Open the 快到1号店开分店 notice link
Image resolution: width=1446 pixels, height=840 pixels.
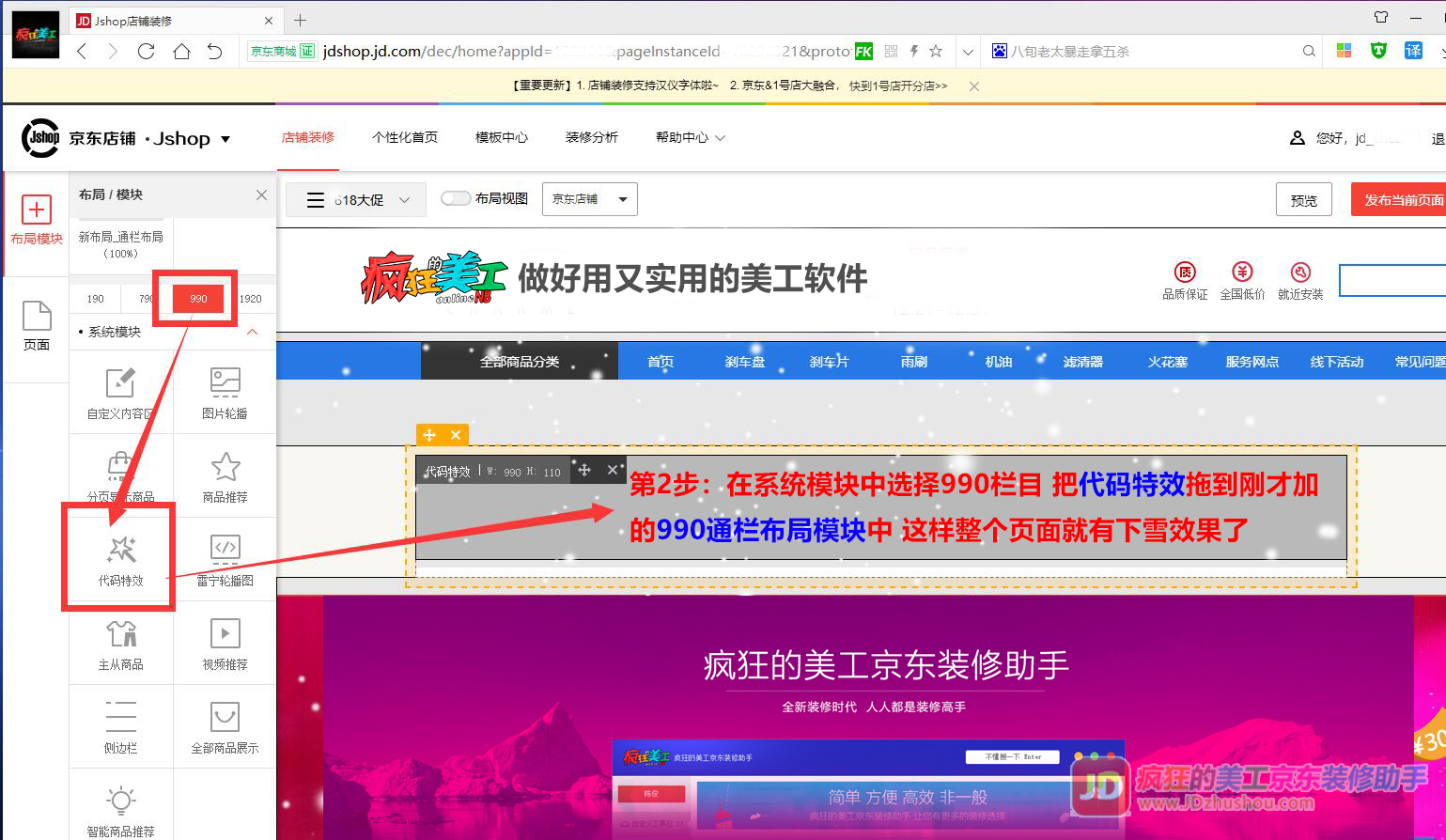tap(898, 86)
